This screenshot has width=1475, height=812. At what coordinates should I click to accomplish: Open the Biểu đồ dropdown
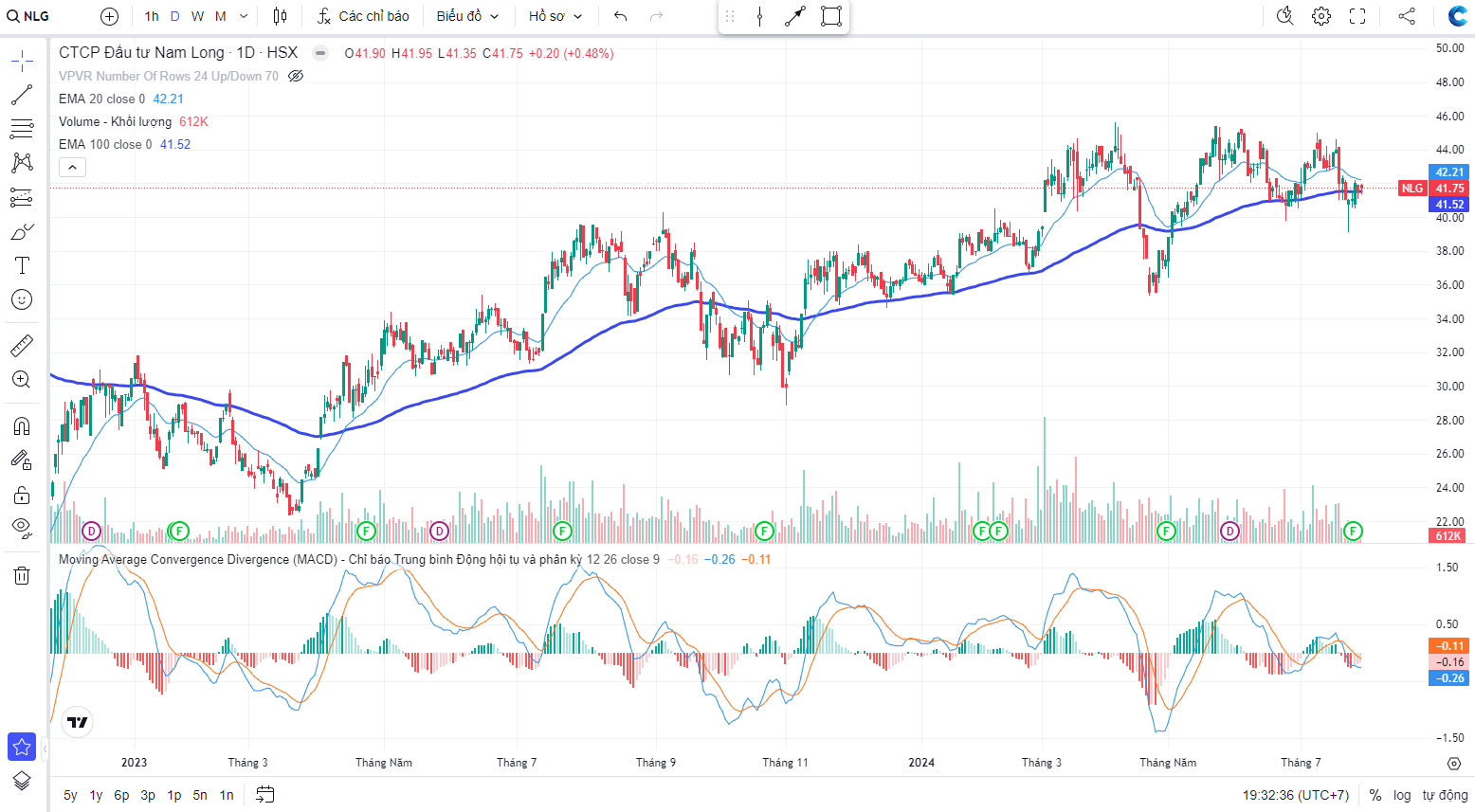[467, 16]
